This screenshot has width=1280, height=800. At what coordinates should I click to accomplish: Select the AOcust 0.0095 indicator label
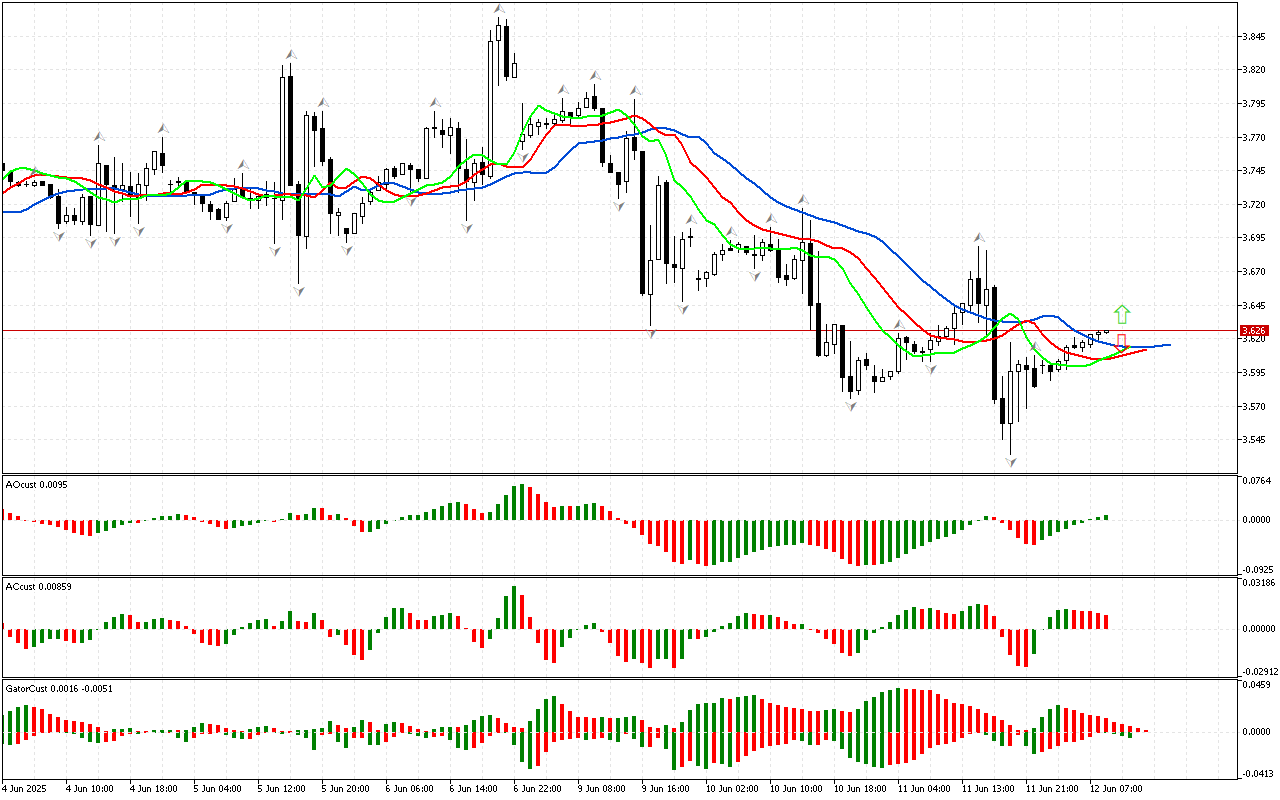pyautogui.click(x=37, y=484)
